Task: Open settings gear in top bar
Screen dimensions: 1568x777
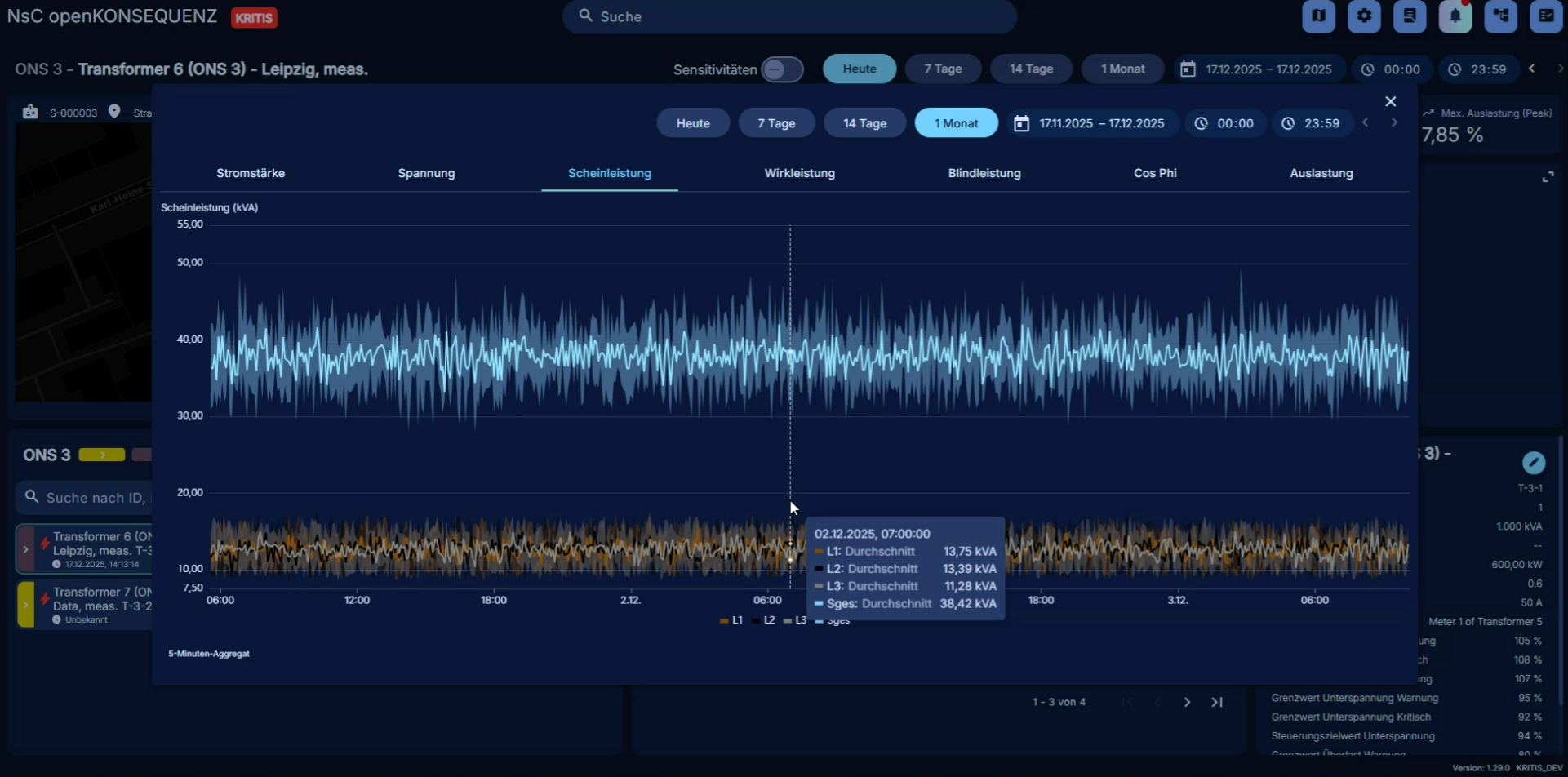Action: pyautogui.click(x=1364, y=16)
